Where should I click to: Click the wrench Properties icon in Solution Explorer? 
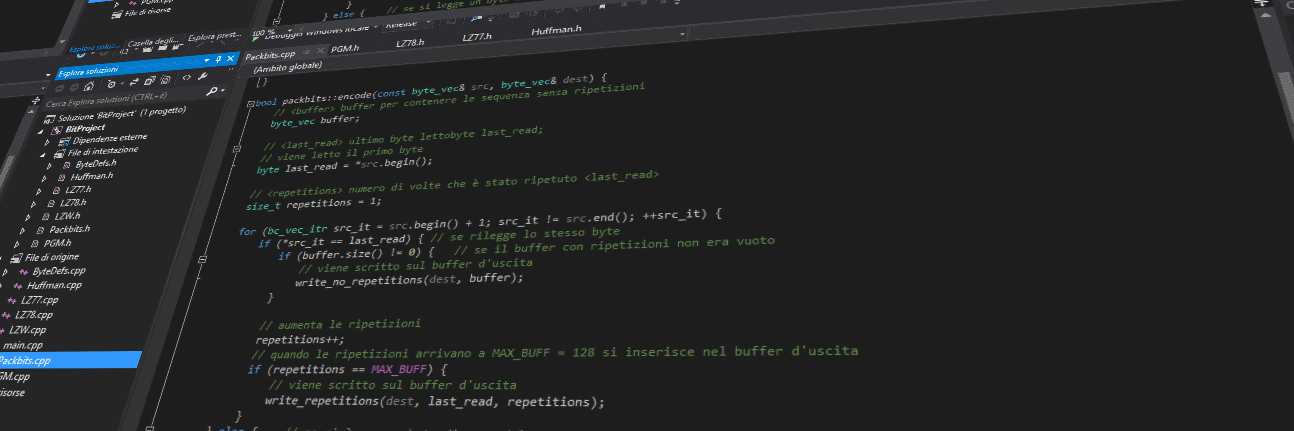pos(203,76)
